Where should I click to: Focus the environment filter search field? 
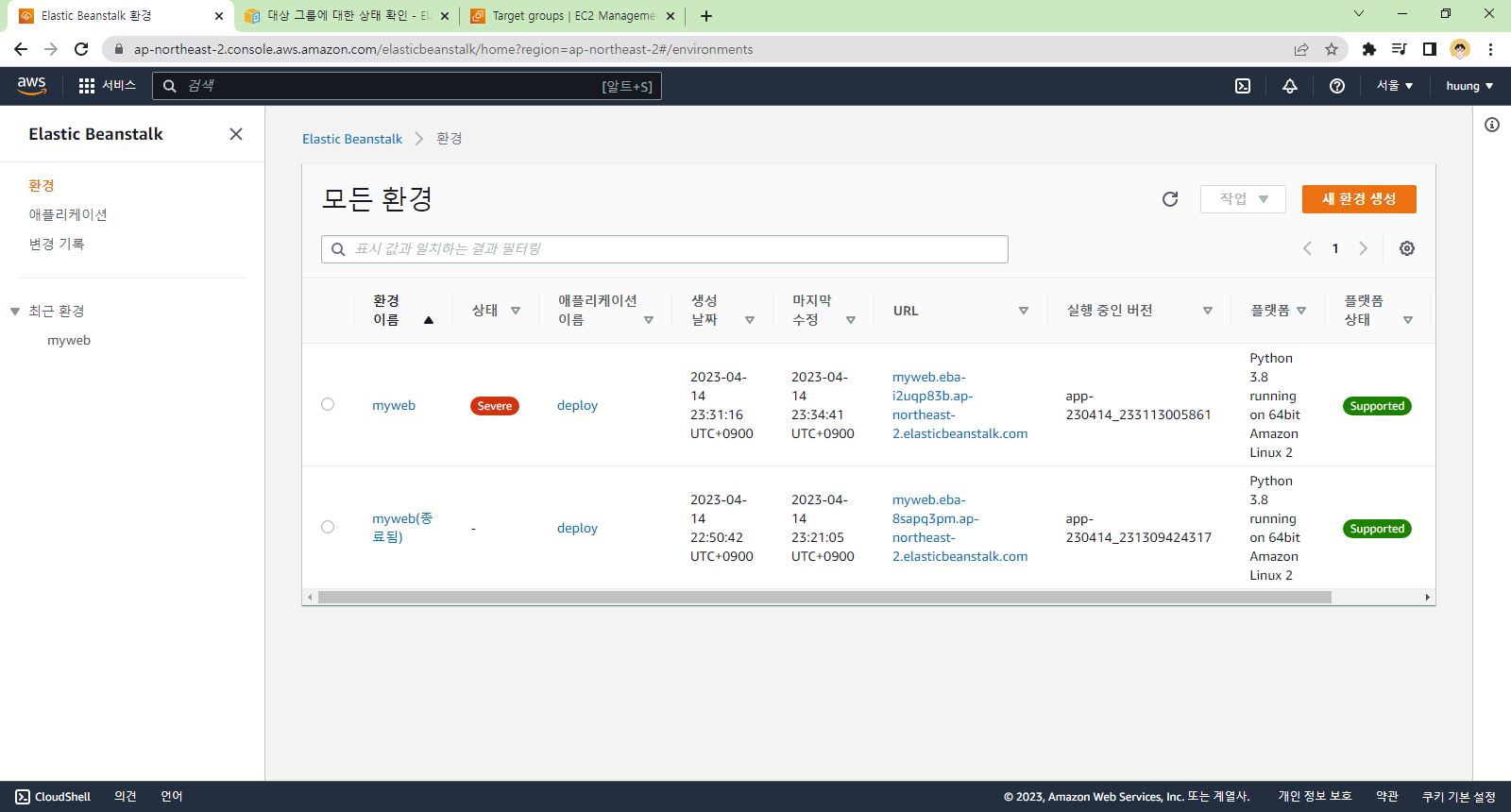click(x=665, y=249)
